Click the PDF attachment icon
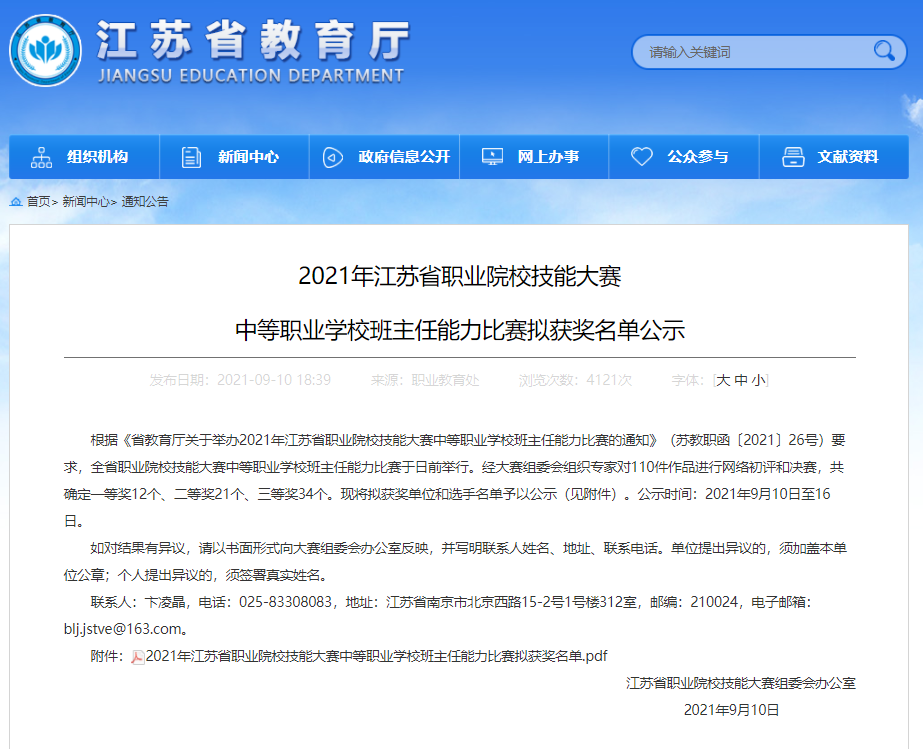 pyautogui.click(x=138, y=657)
